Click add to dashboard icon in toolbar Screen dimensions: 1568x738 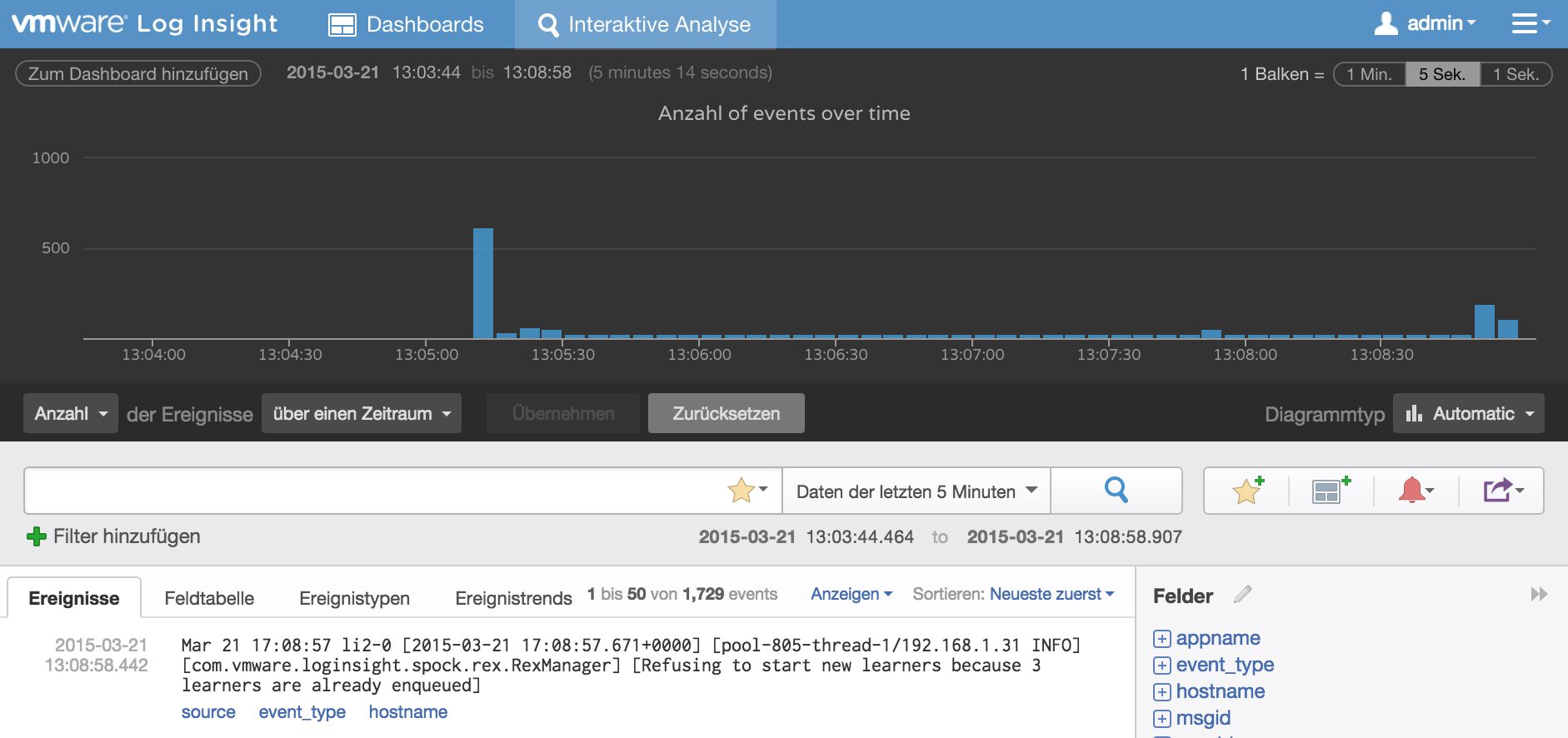(x=1330, y=491)
